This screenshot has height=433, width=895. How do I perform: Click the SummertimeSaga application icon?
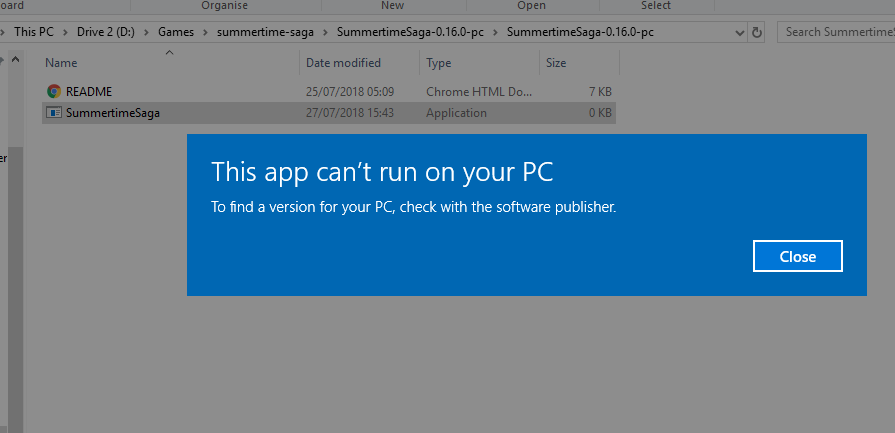[53, 113]
